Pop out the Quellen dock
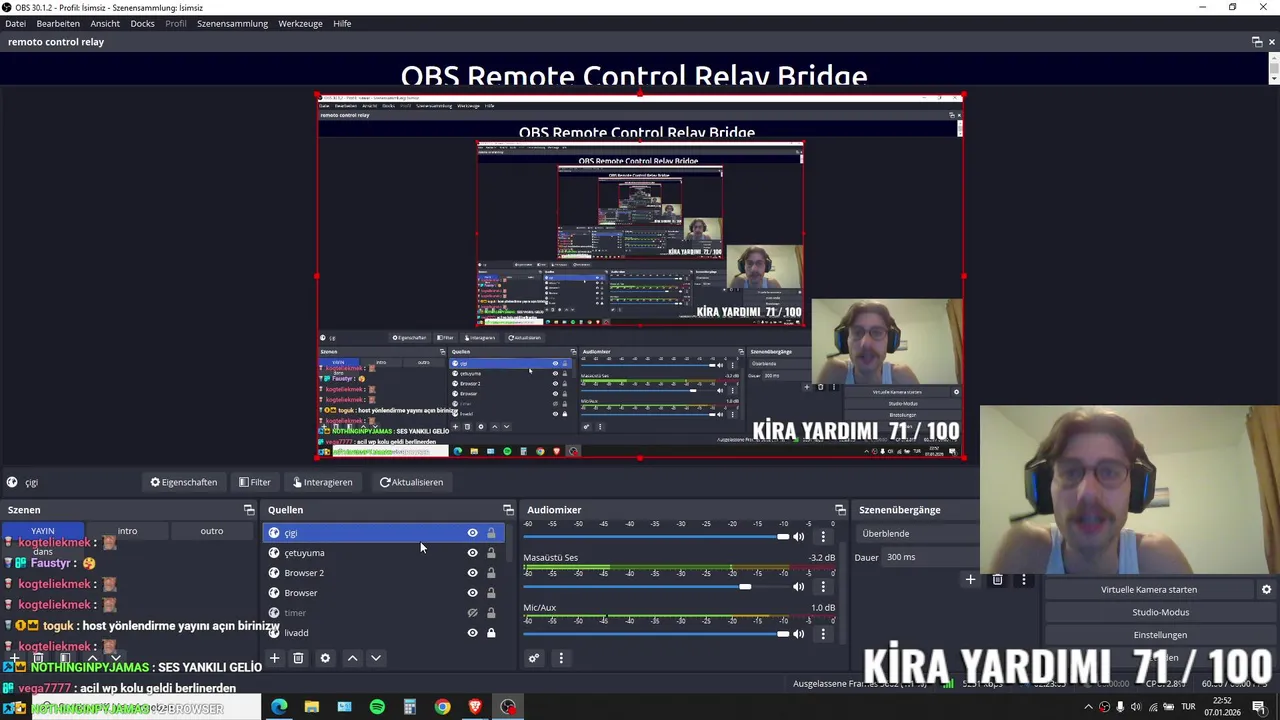This screenshot has height=720, width=1280. (x=508, y=510)
